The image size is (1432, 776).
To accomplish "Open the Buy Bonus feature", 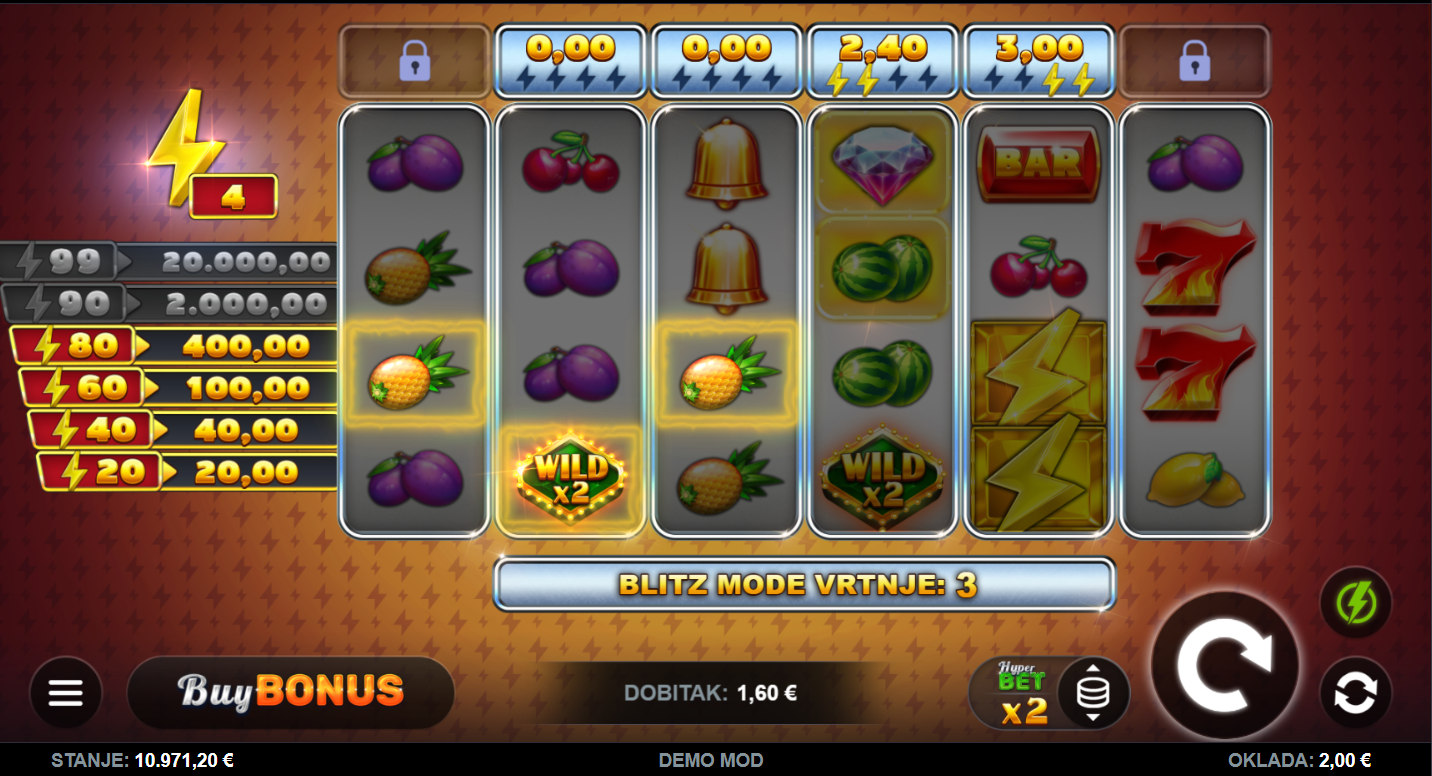I will point(291,692).
